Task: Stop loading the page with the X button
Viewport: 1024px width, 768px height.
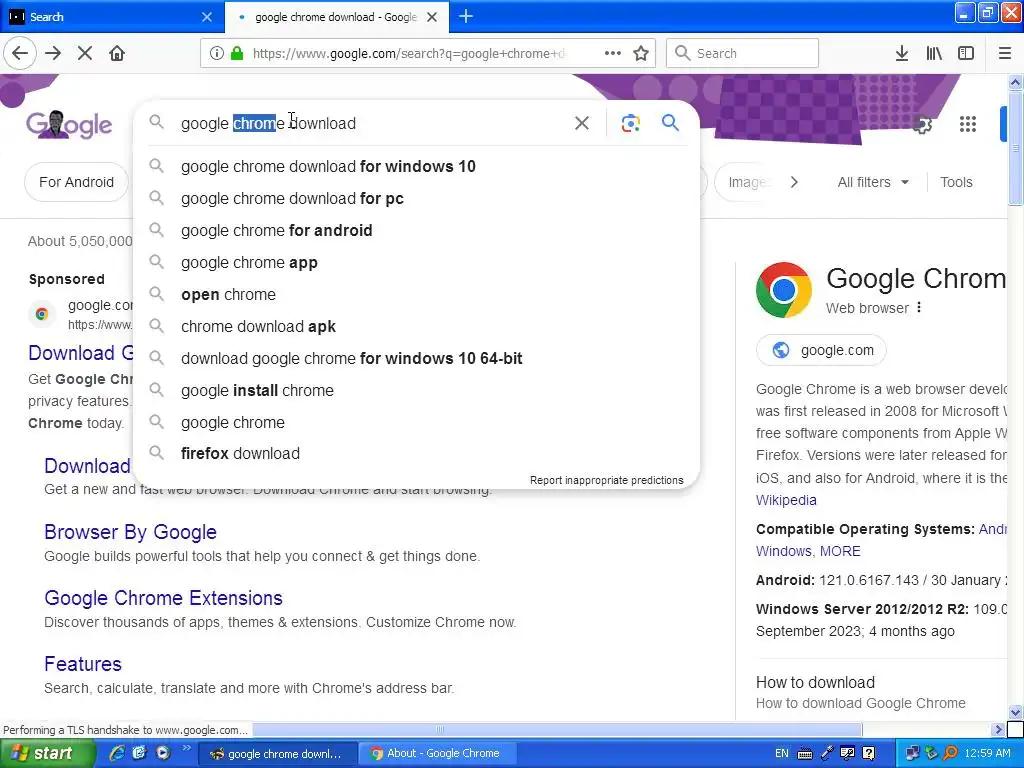Action: tap(85, 54)
